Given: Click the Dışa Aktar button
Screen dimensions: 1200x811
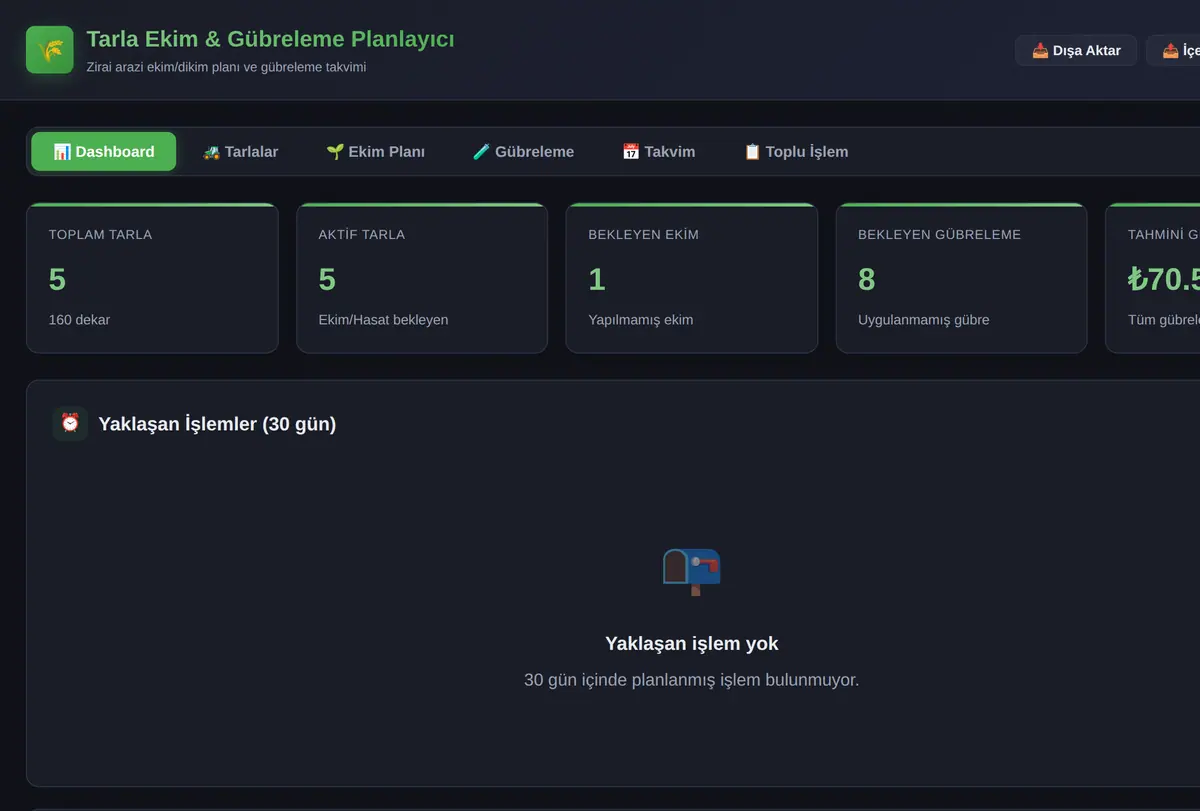Looking at the screenshot, I should click(x=1076, y=50).
